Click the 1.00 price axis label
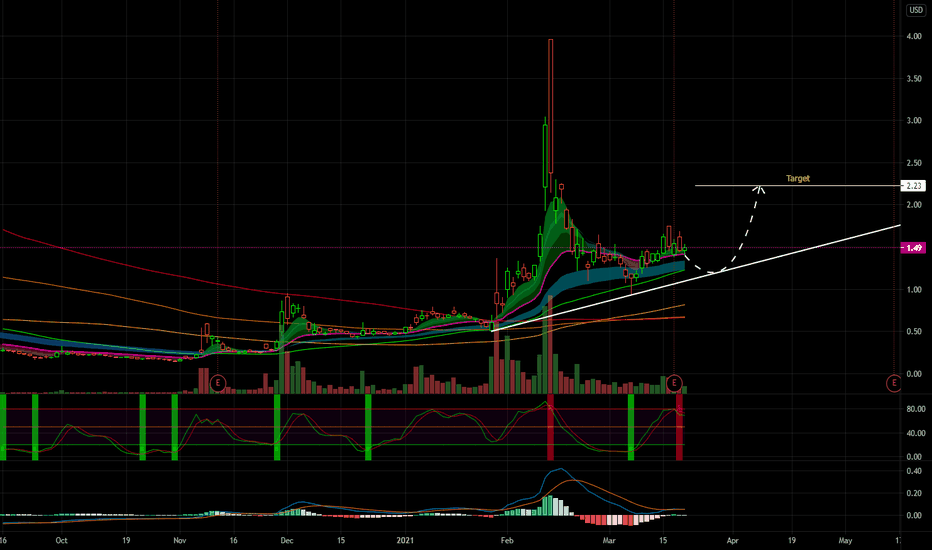Screen dimensions: 932x550 pyautogui.click(x=914, y=290)
